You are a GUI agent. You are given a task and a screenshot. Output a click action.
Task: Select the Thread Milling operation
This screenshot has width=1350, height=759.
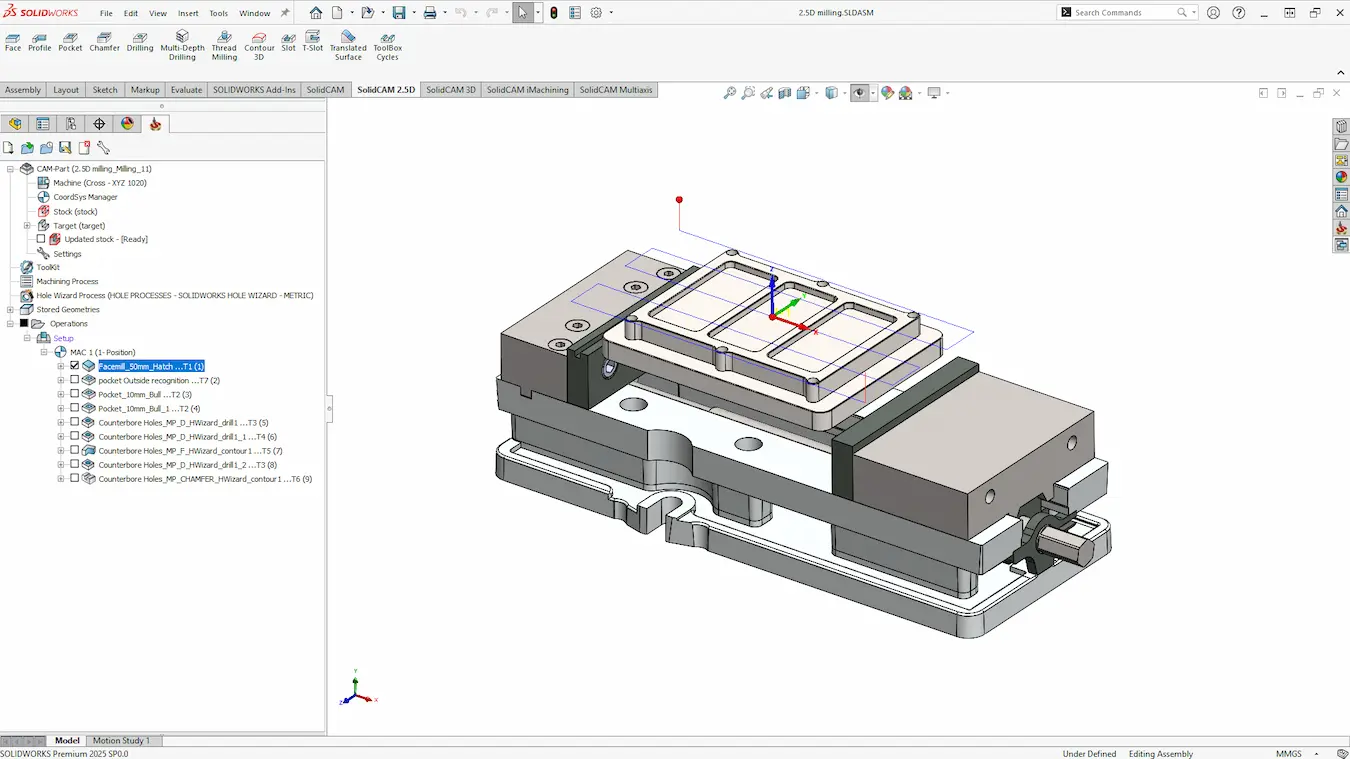224,45
